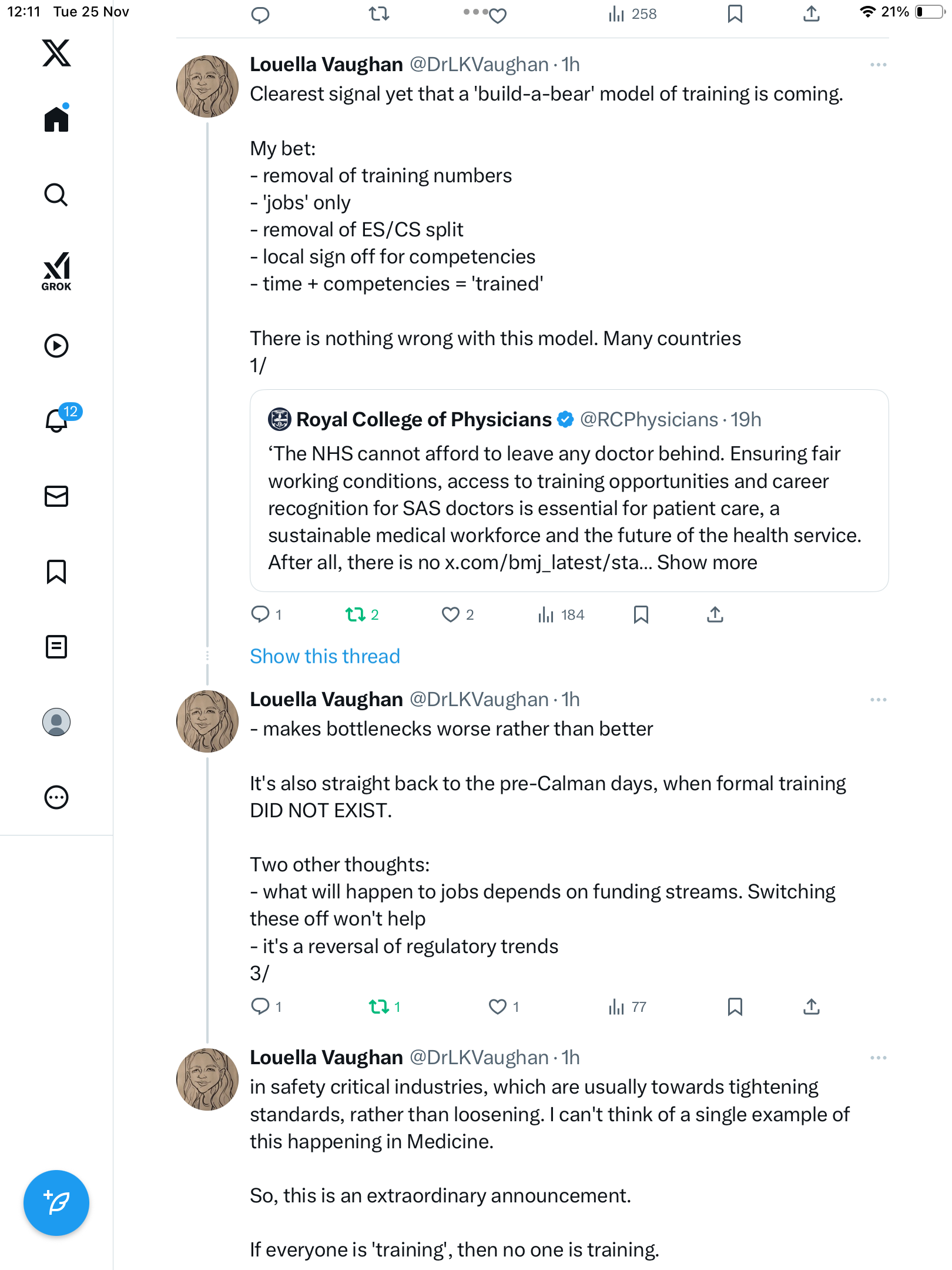Viewport: 952px width, 1270px height.
Task: Open the video play tab in sidebar
Action: 56,346
